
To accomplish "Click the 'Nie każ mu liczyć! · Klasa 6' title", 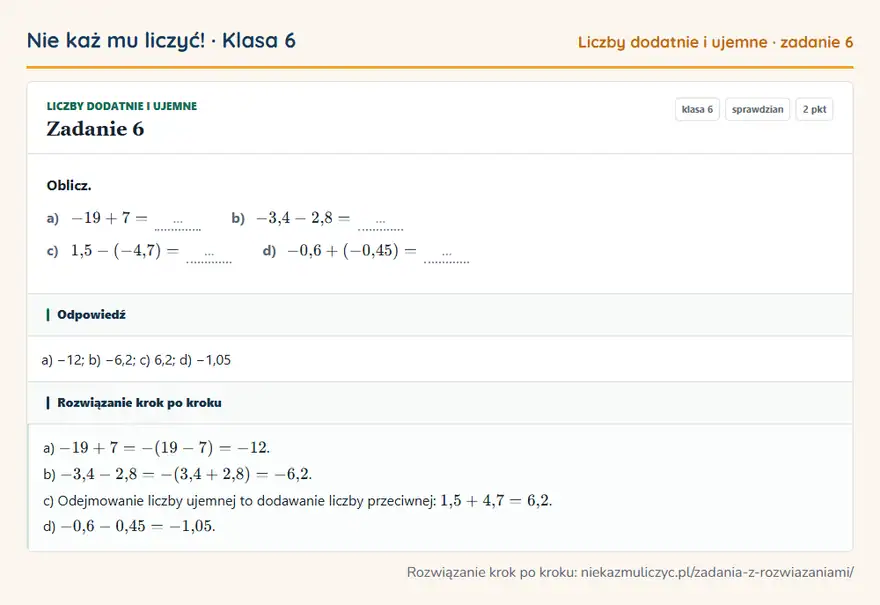I will pos(161,40).
